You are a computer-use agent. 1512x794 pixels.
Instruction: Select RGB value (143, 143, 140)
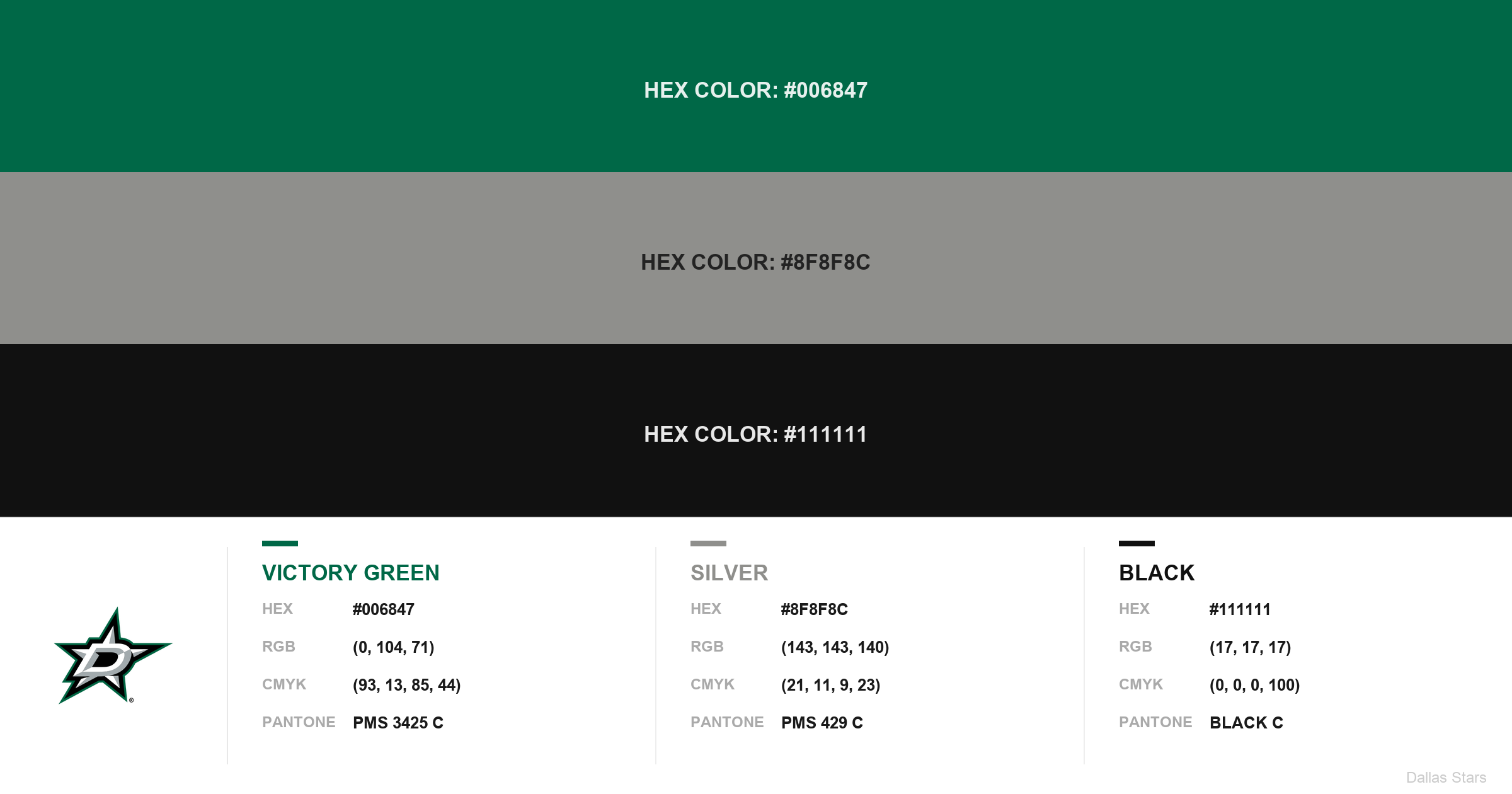835,647
